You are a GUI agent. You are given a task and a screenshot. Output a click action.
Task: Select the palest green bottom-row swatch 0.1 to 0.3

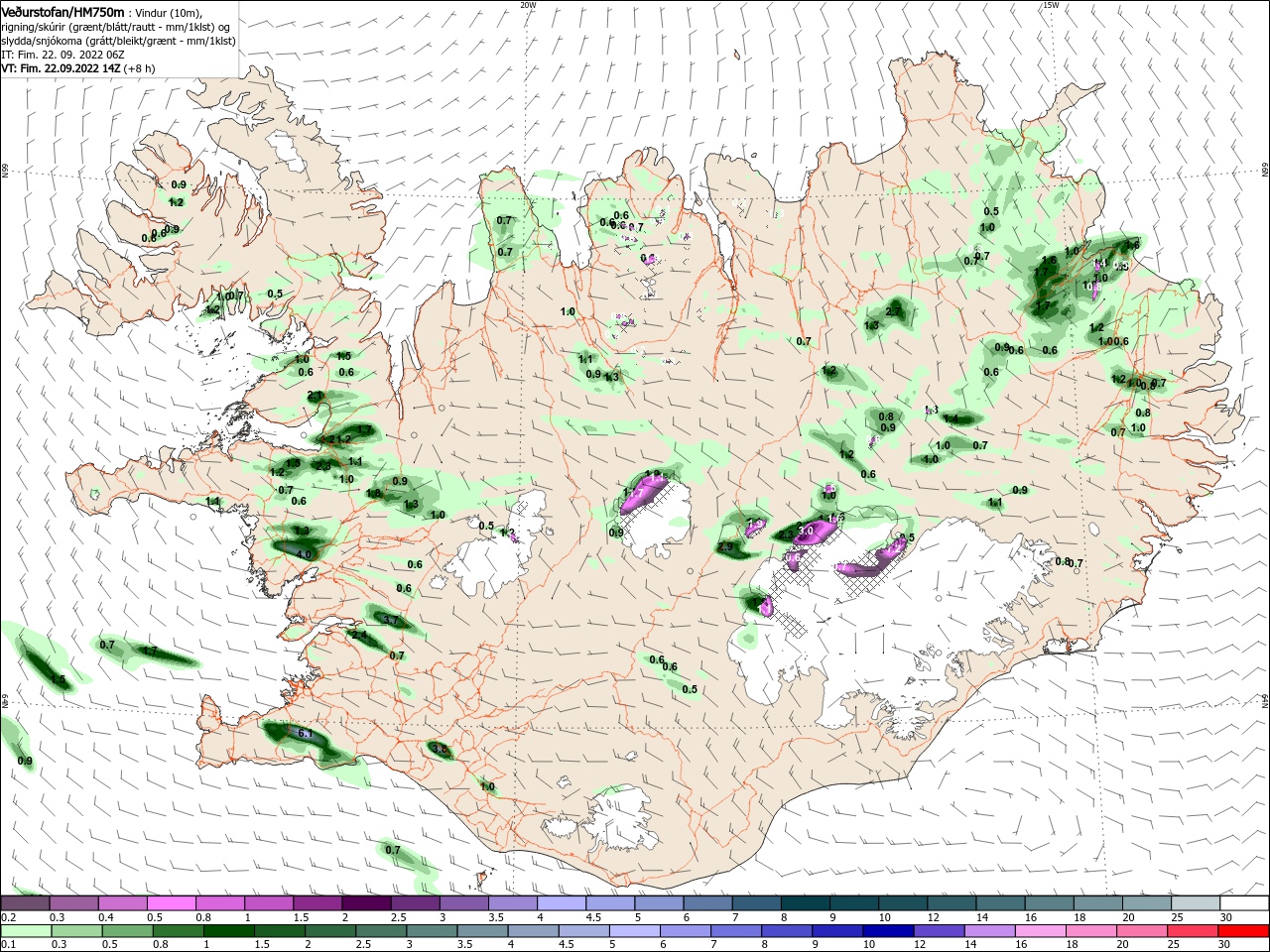26,931
